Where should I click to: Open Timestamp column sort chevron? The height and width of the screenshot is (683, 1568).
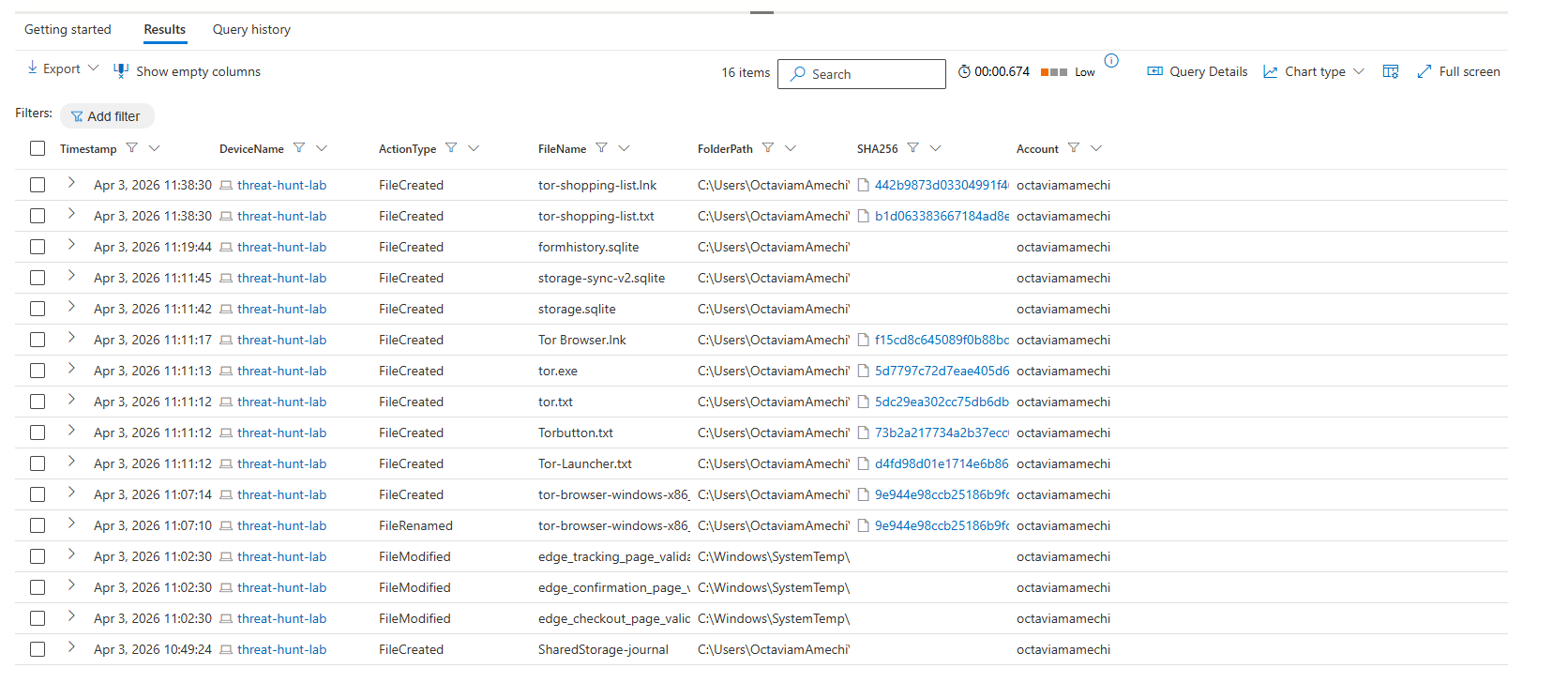[x=155, y=148]
